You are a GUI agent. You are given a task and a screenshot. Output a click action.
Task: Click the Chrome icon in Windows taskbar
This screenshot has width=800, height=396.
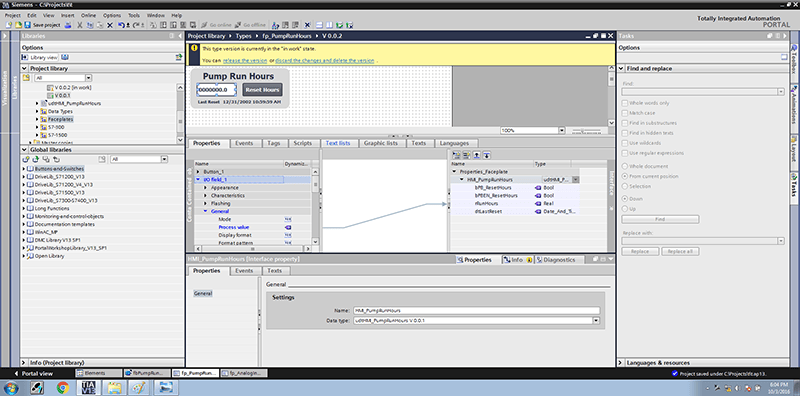tap(63, 387)
